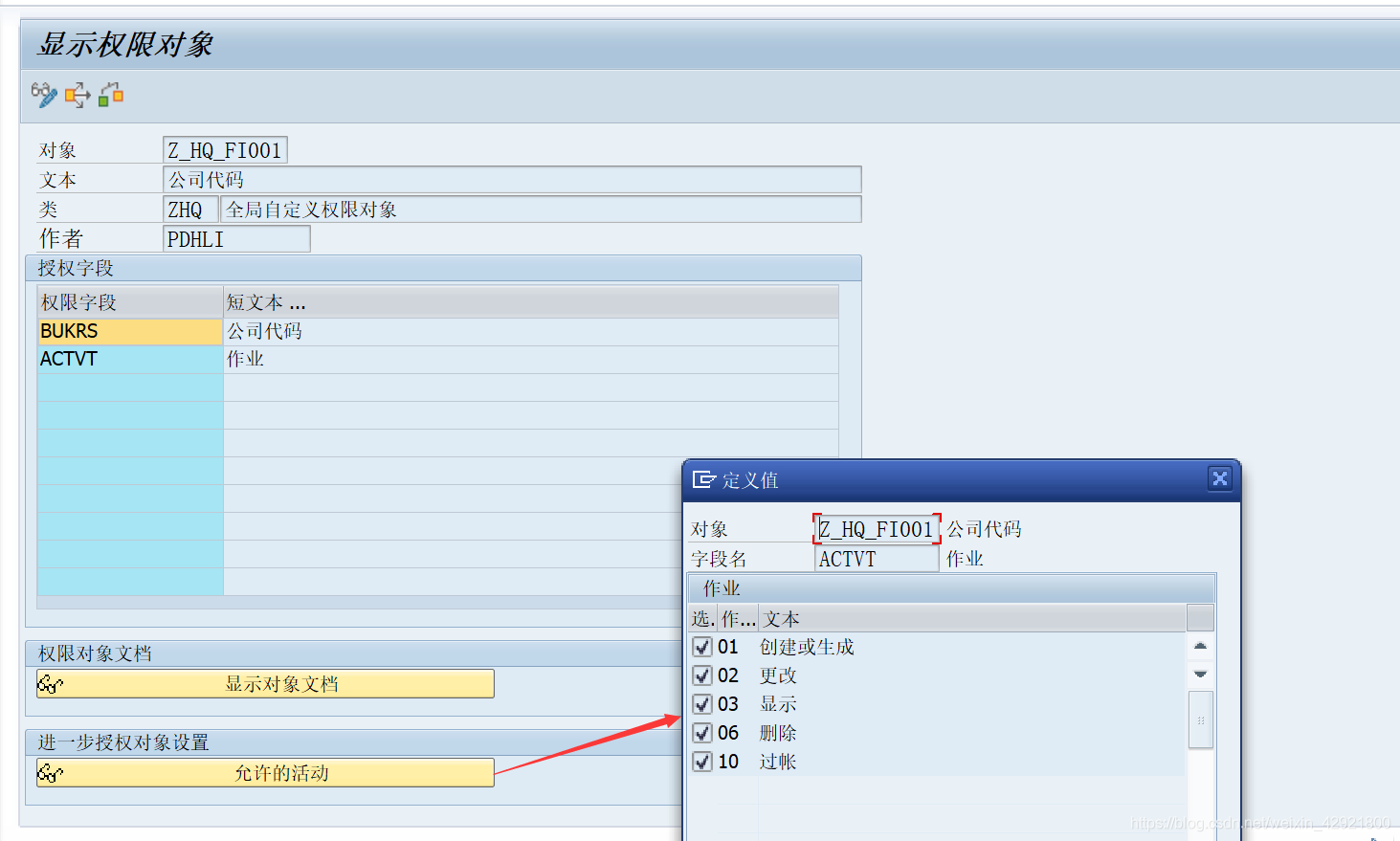Click short text 作业 in ACTVT row
This screenshot has width=1400, height=841.
click(x=245, y=359)
